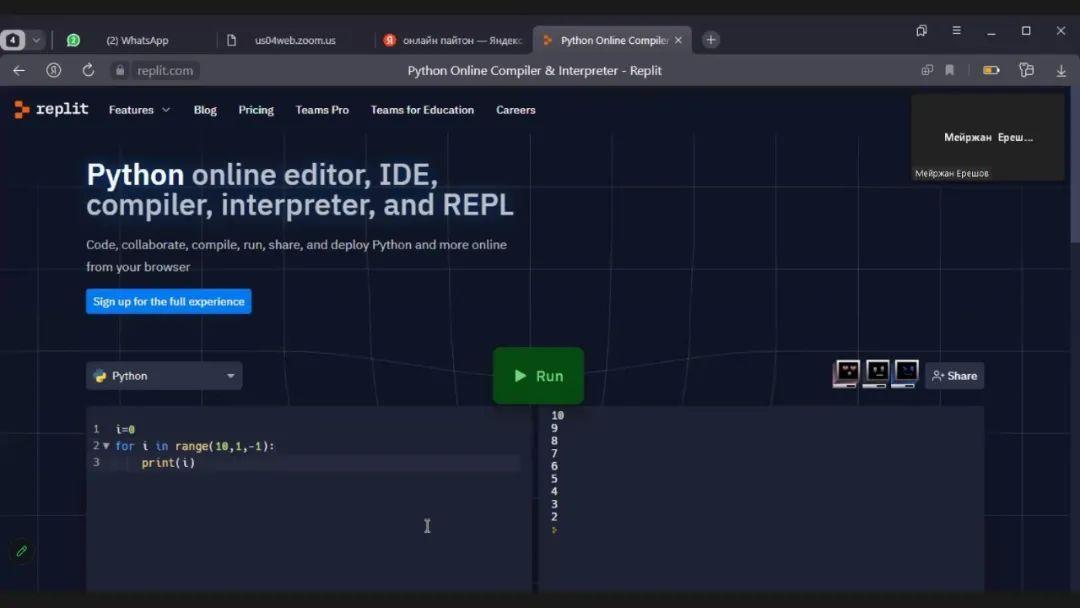1080x608 pixels.
Task: Click the for loop range line
Action: pos(195,446)
